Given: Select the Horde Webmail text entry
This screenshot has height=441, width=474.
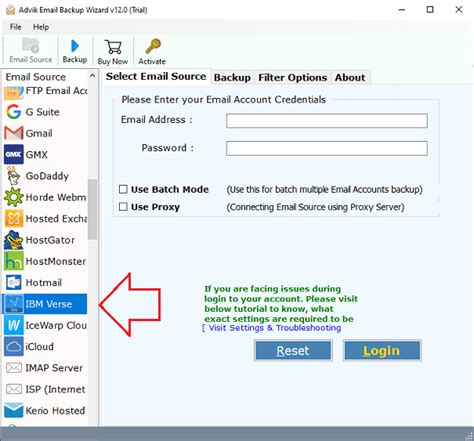Looking at the screenshot, I should (x=56, y=197).
